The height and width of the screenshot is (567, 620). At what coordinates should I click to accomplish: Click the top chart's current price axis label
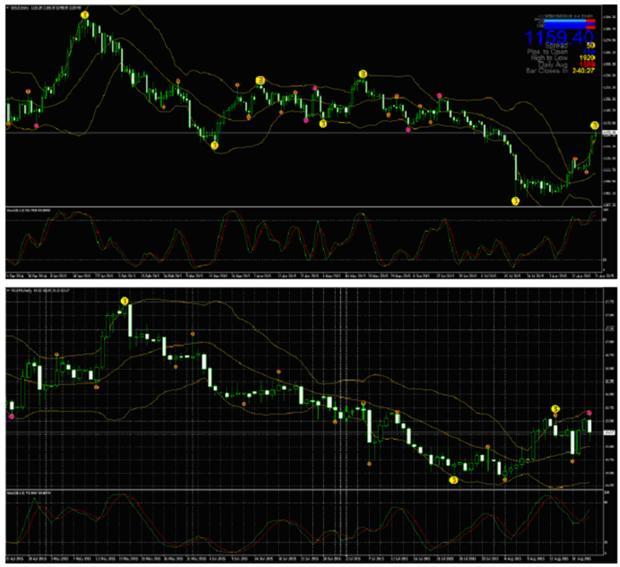click(x=609, y=133)
